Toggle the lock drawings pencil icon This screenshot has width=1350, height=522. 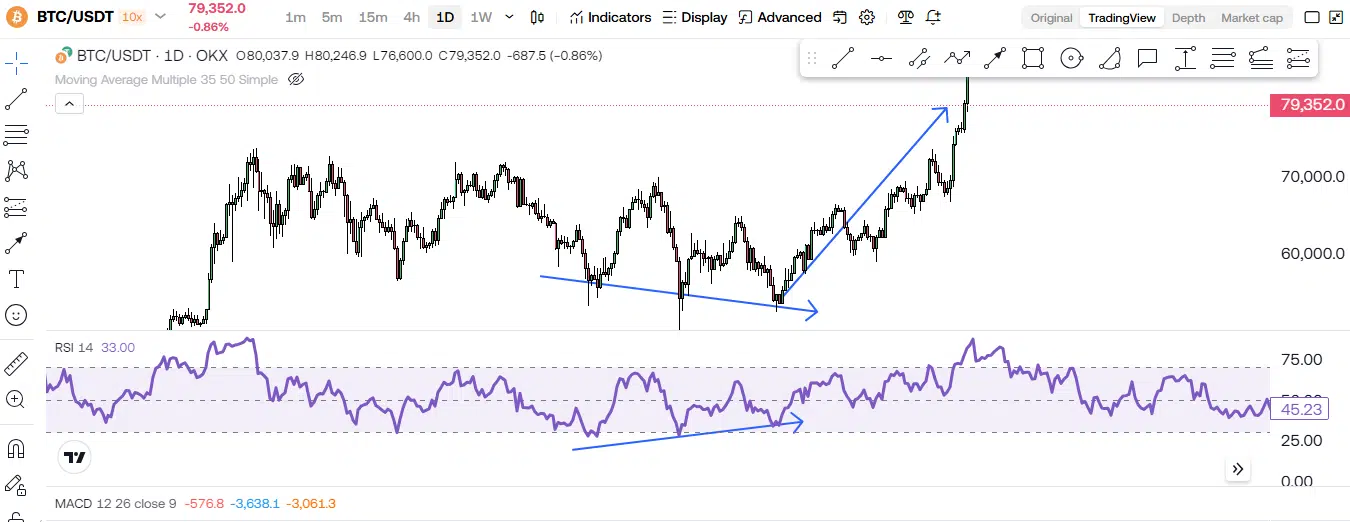coord(16,486)
